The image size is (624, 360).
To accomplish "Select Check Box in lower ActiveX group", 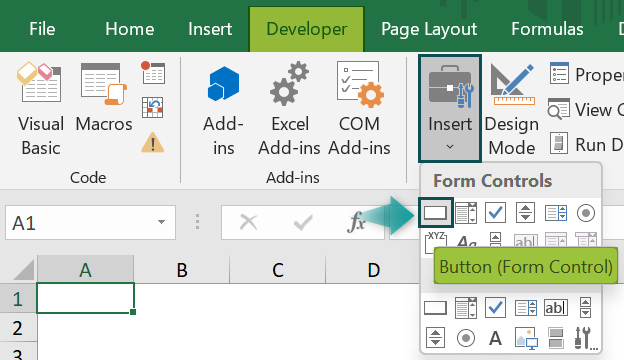I will (x=495, y=308).
